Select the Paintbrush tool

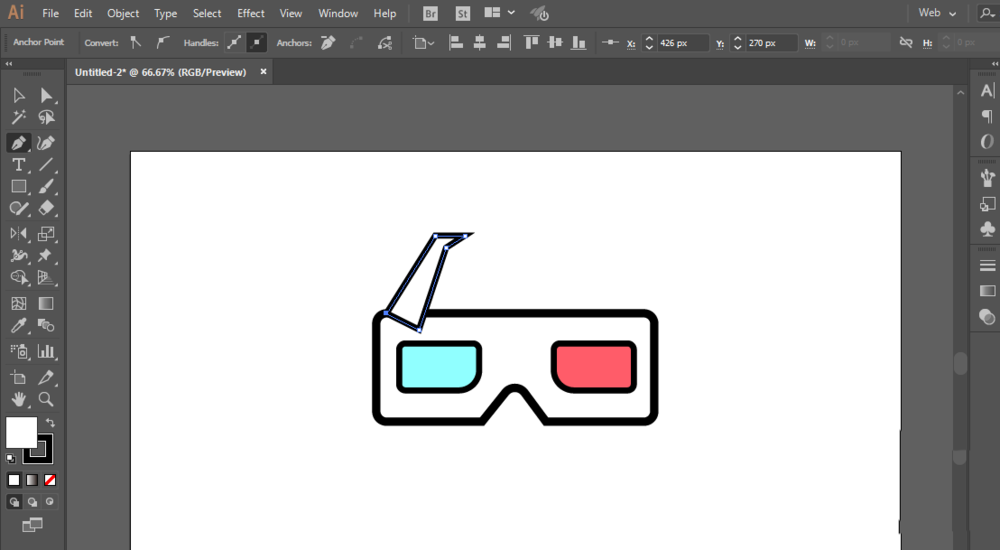(46, 186)
